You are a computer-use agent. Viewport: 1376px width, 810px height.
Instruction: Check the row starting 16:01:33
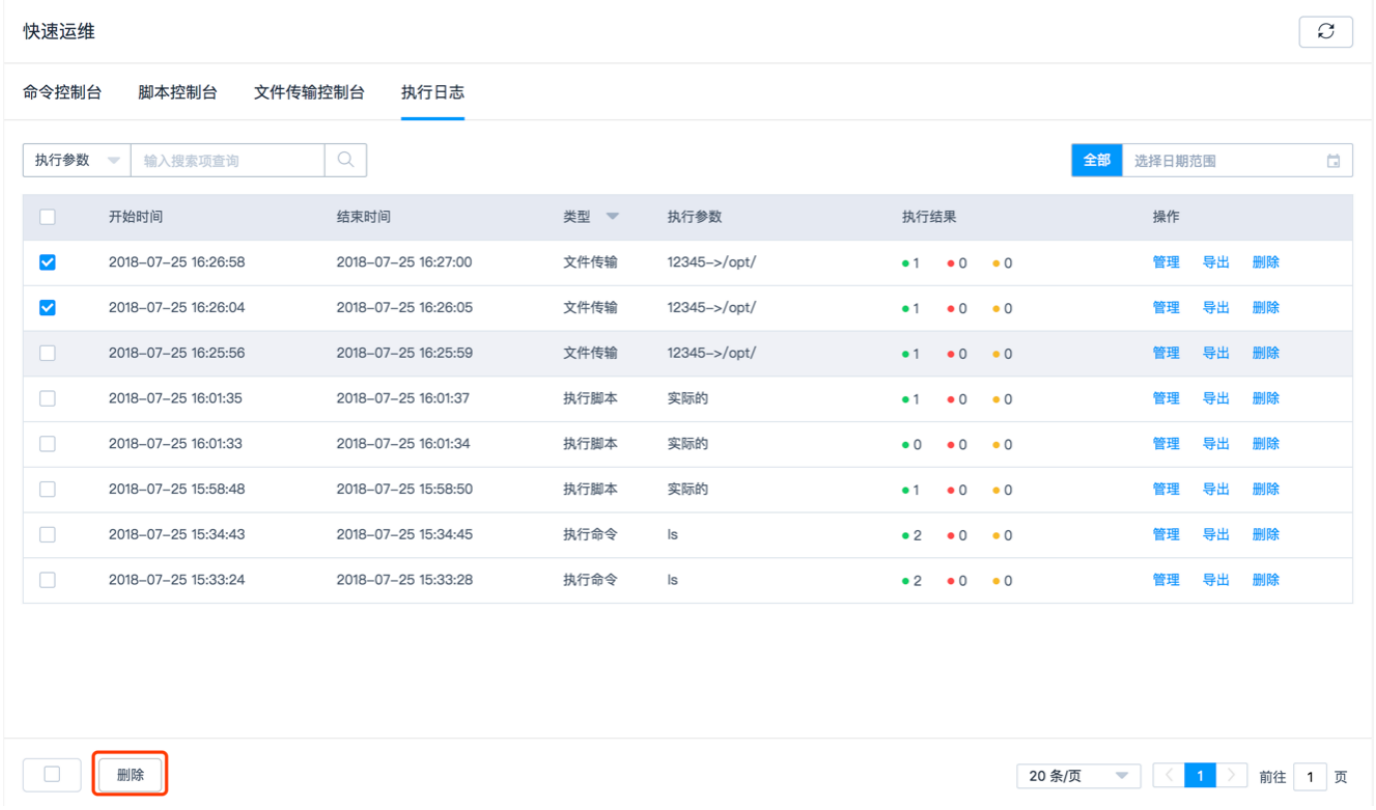pos(47,444)
